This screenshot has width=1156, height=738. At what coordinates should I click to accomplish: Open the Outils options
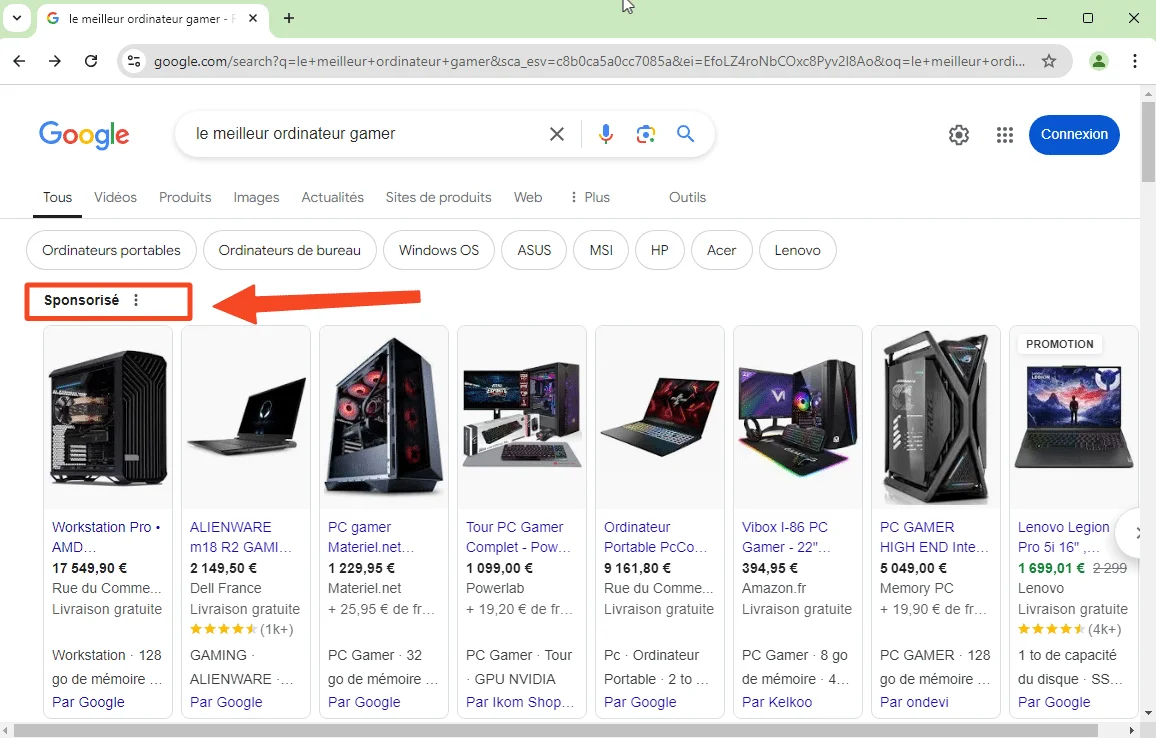click(x=687, y=198)
